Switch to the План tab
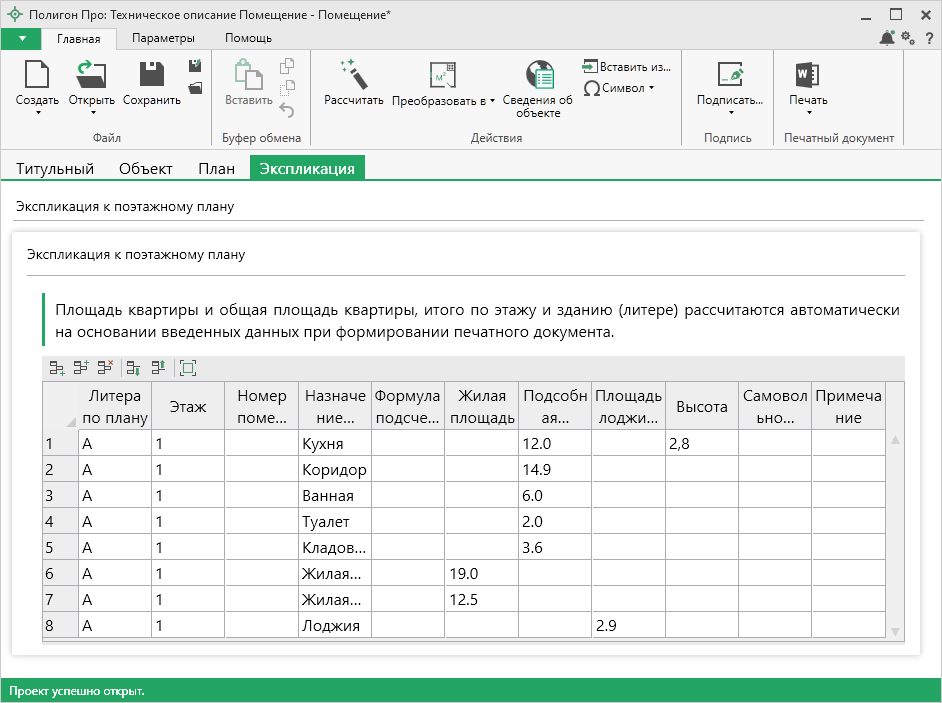Viewport: 942px width, 703px height. (216, 169)
